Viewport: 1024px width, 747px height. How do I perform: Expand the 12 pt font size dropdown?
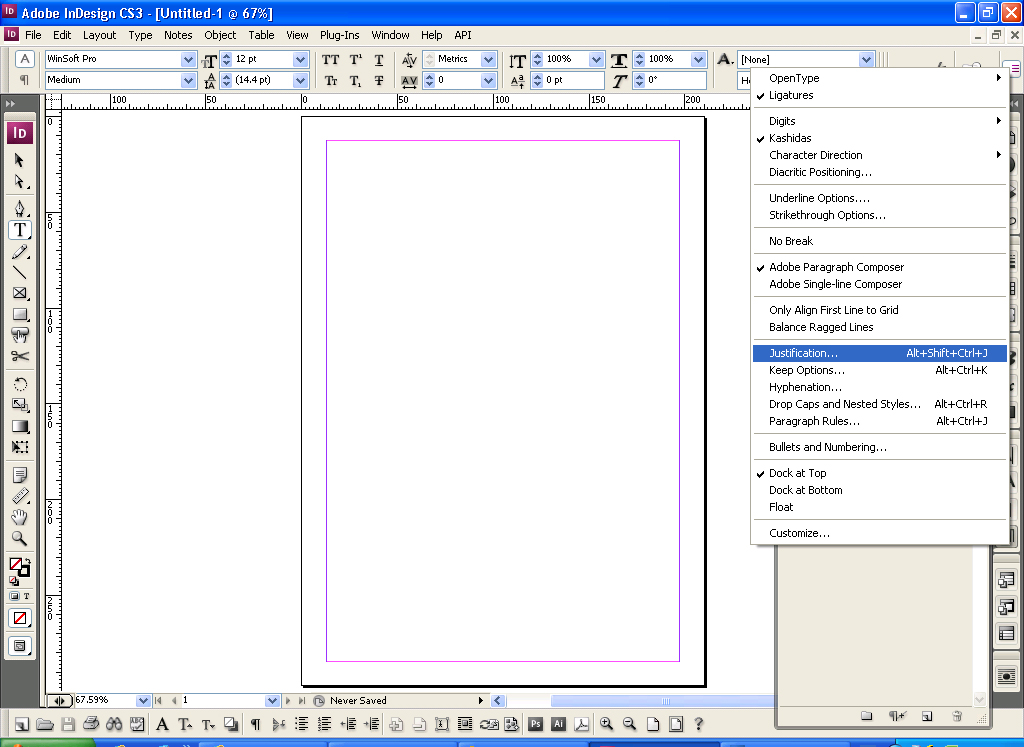tap(300, 60)
